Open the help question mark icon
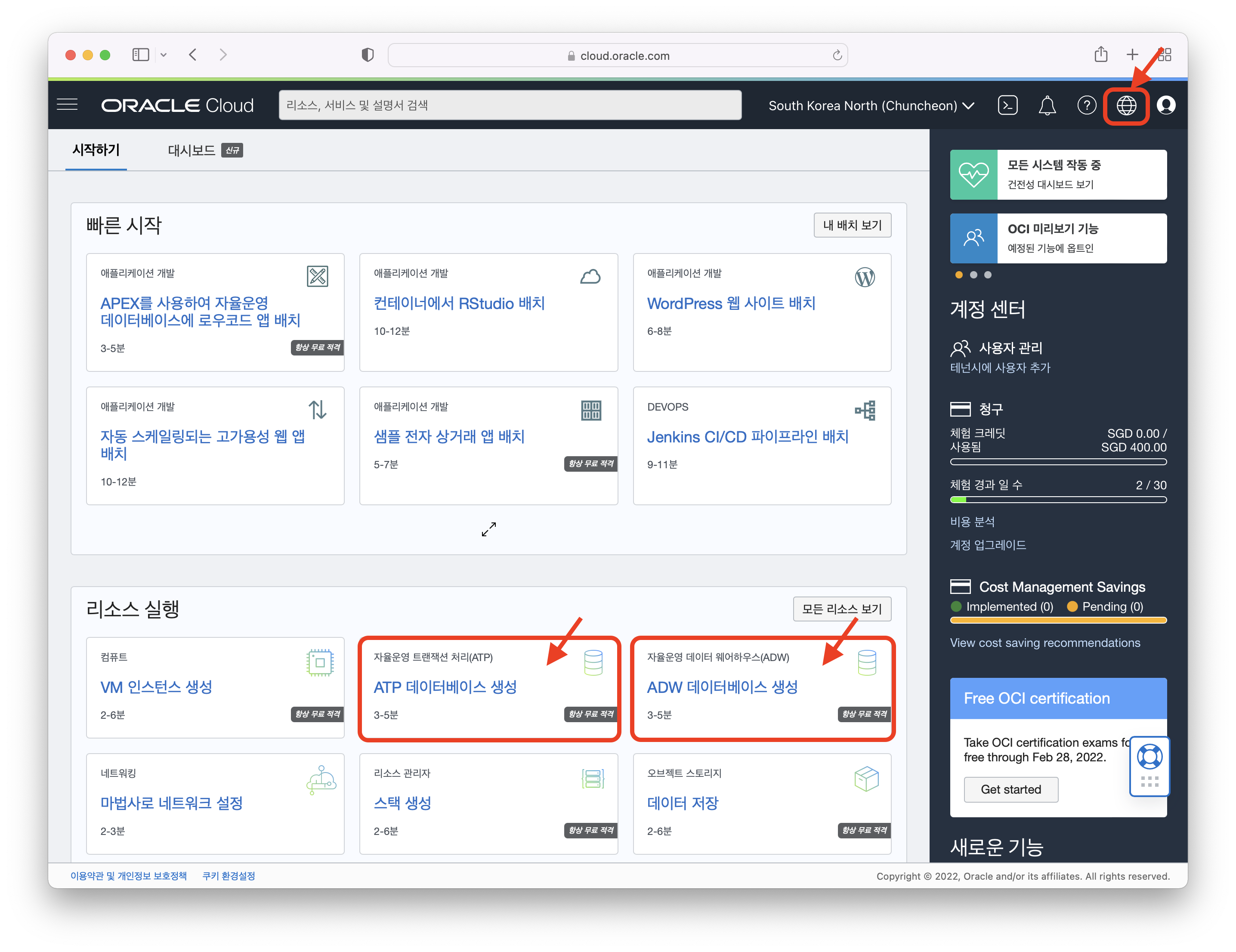The height and width of the screenshot is (952, 1236). pos(1086,105)
